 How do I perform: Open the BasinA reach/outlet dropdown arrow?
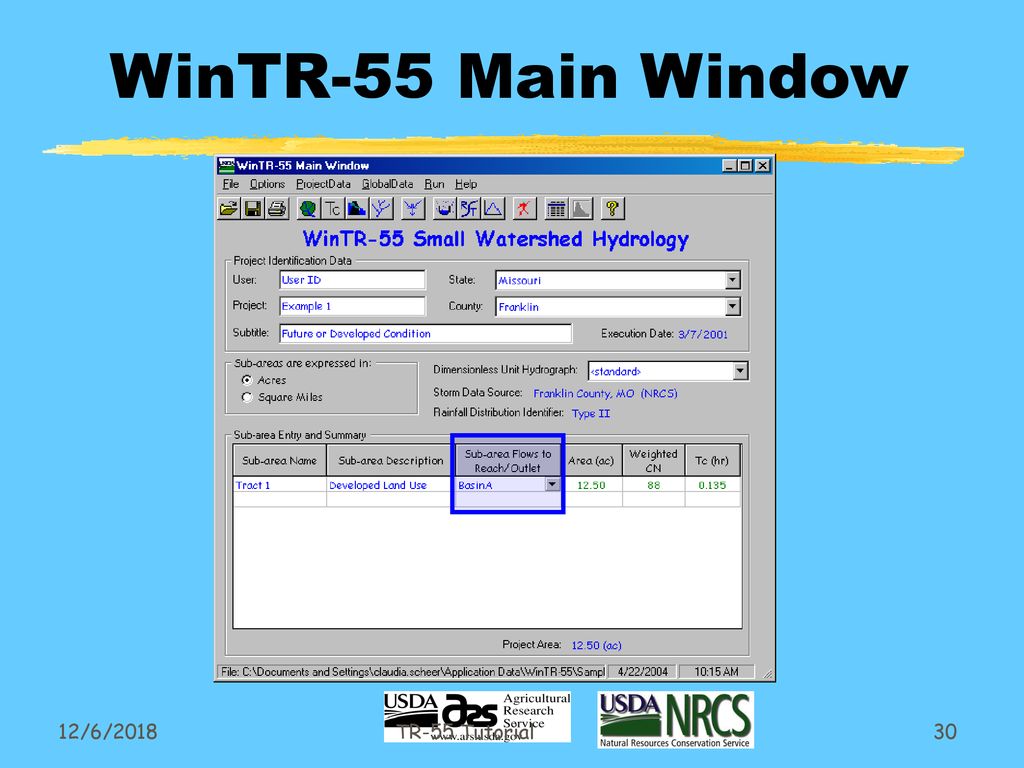pos(552,485)
